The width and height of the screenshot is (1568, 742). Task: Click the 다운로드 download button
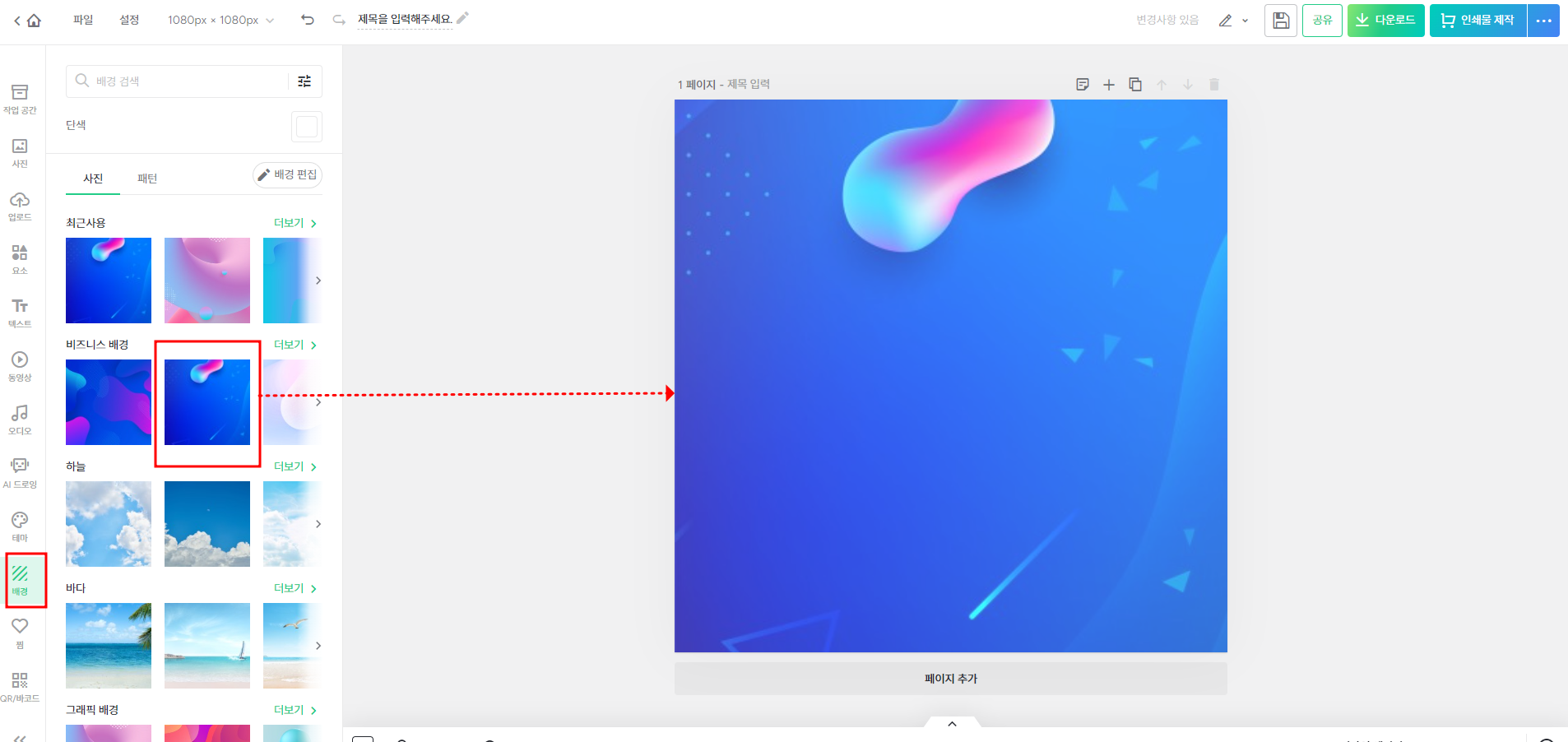click(x=1385, y=21)
